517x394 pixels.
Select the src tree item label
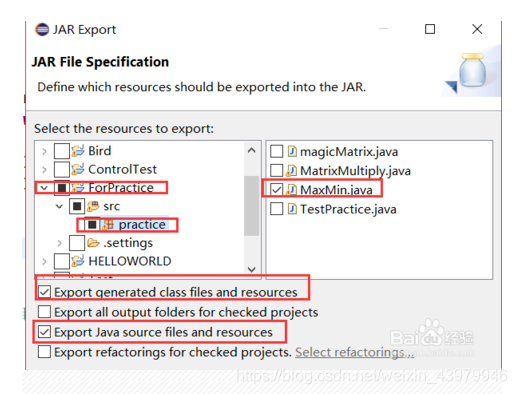click(111, 206)
